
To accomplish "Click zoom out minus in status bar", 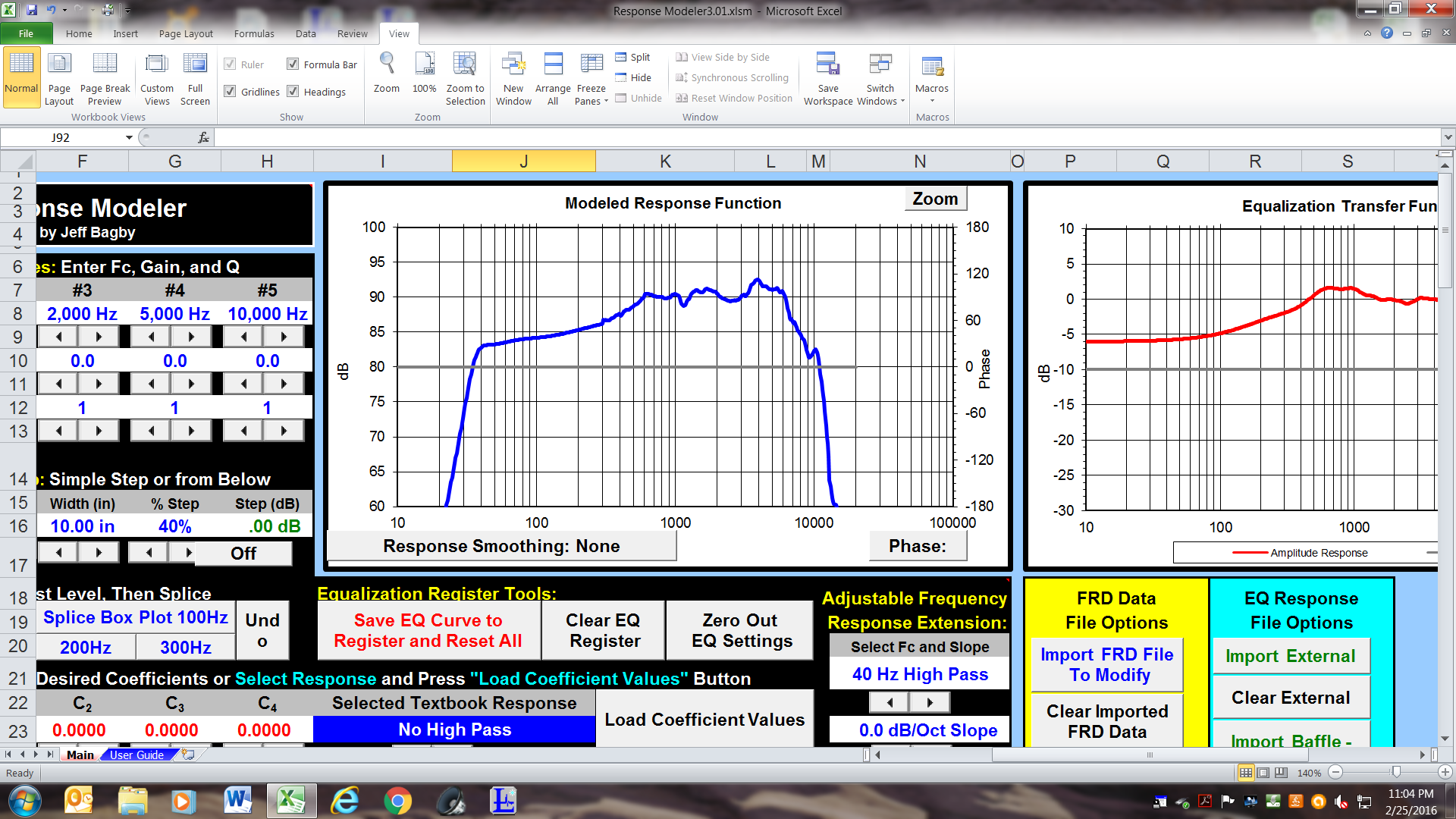I will 1336,772.
